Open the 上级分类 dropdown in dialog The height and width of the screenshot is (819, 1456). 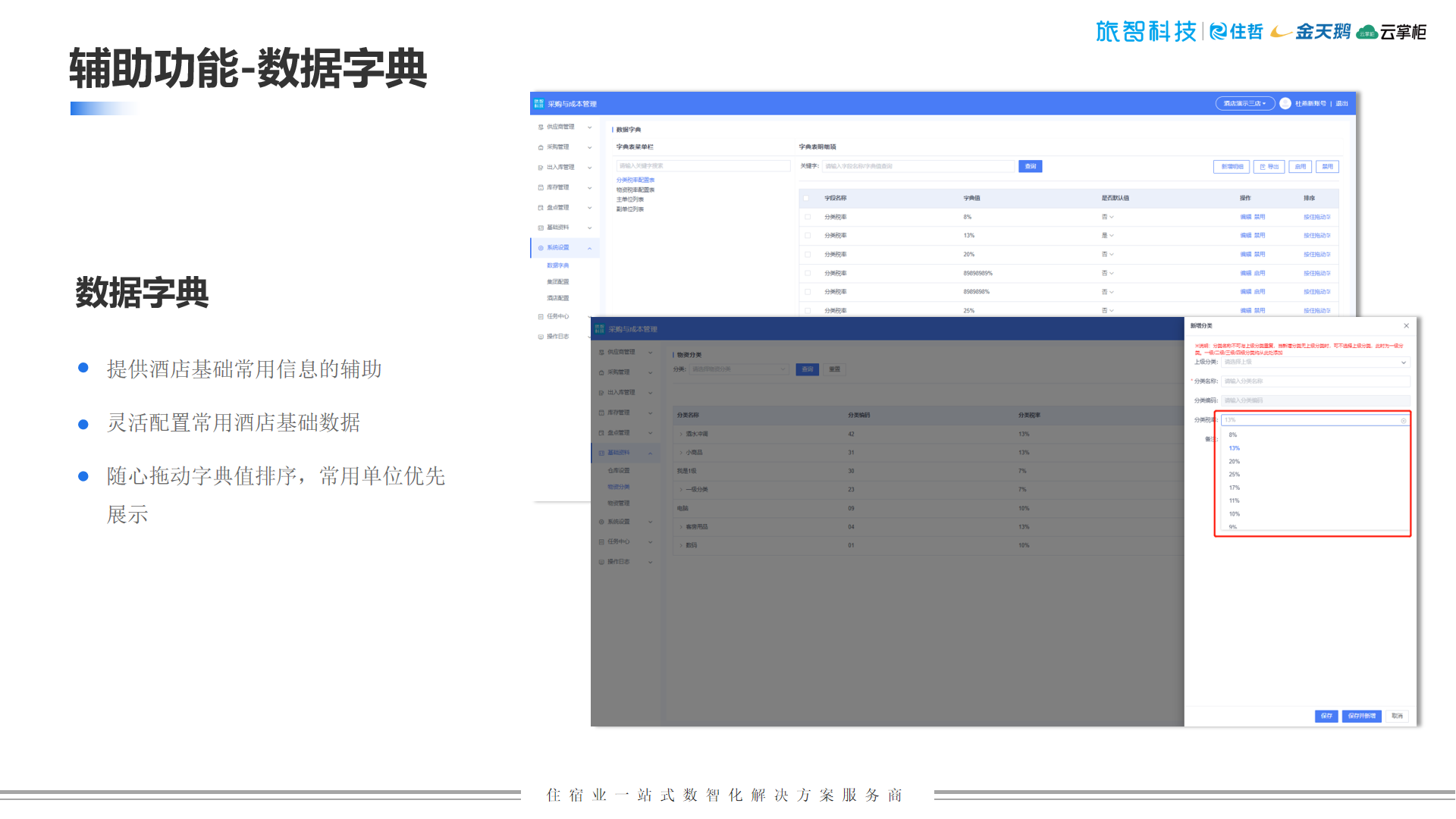(x=1314, y=362)
